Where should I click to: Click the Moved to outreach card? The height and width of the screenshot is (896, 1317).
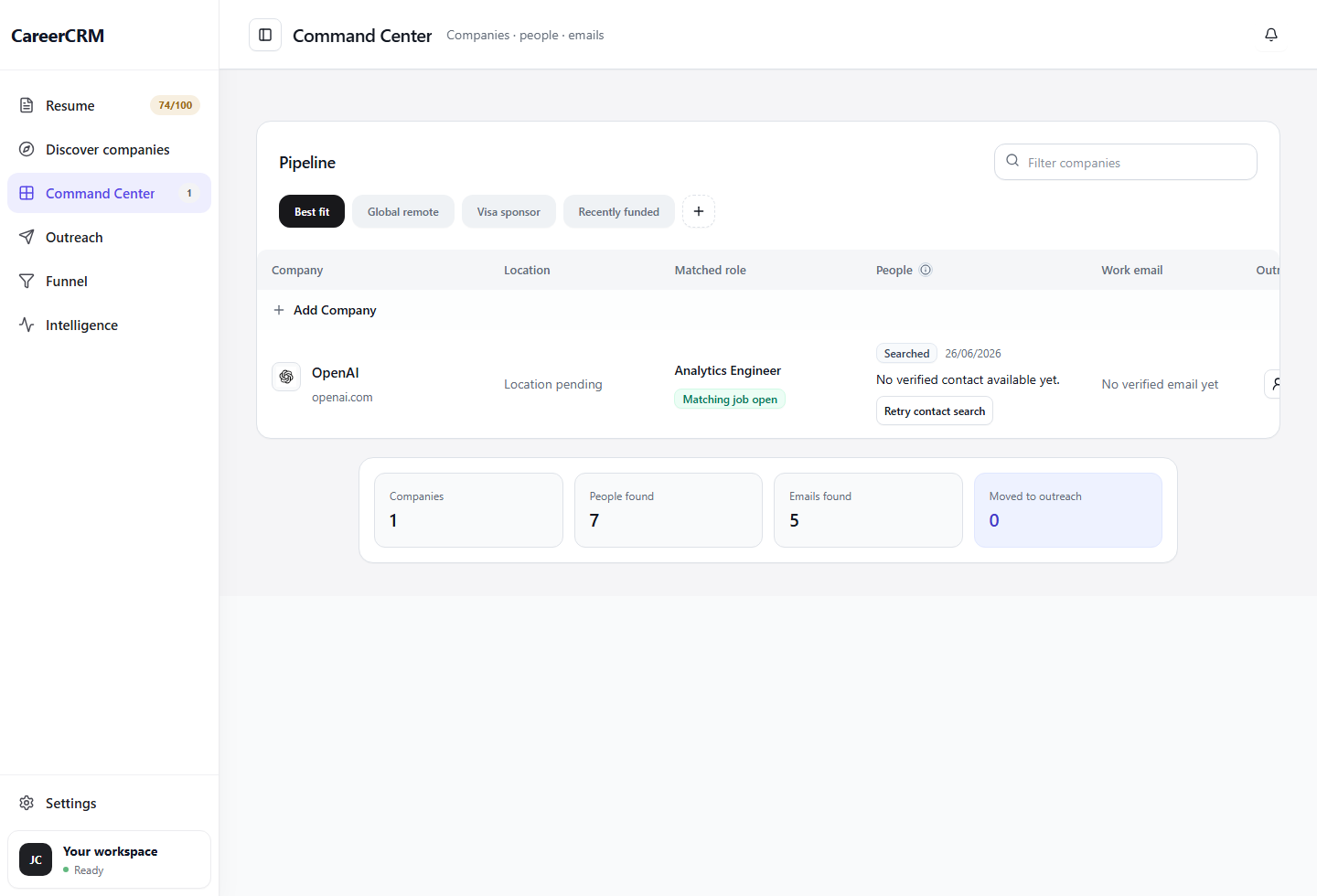pos(1068,510)
